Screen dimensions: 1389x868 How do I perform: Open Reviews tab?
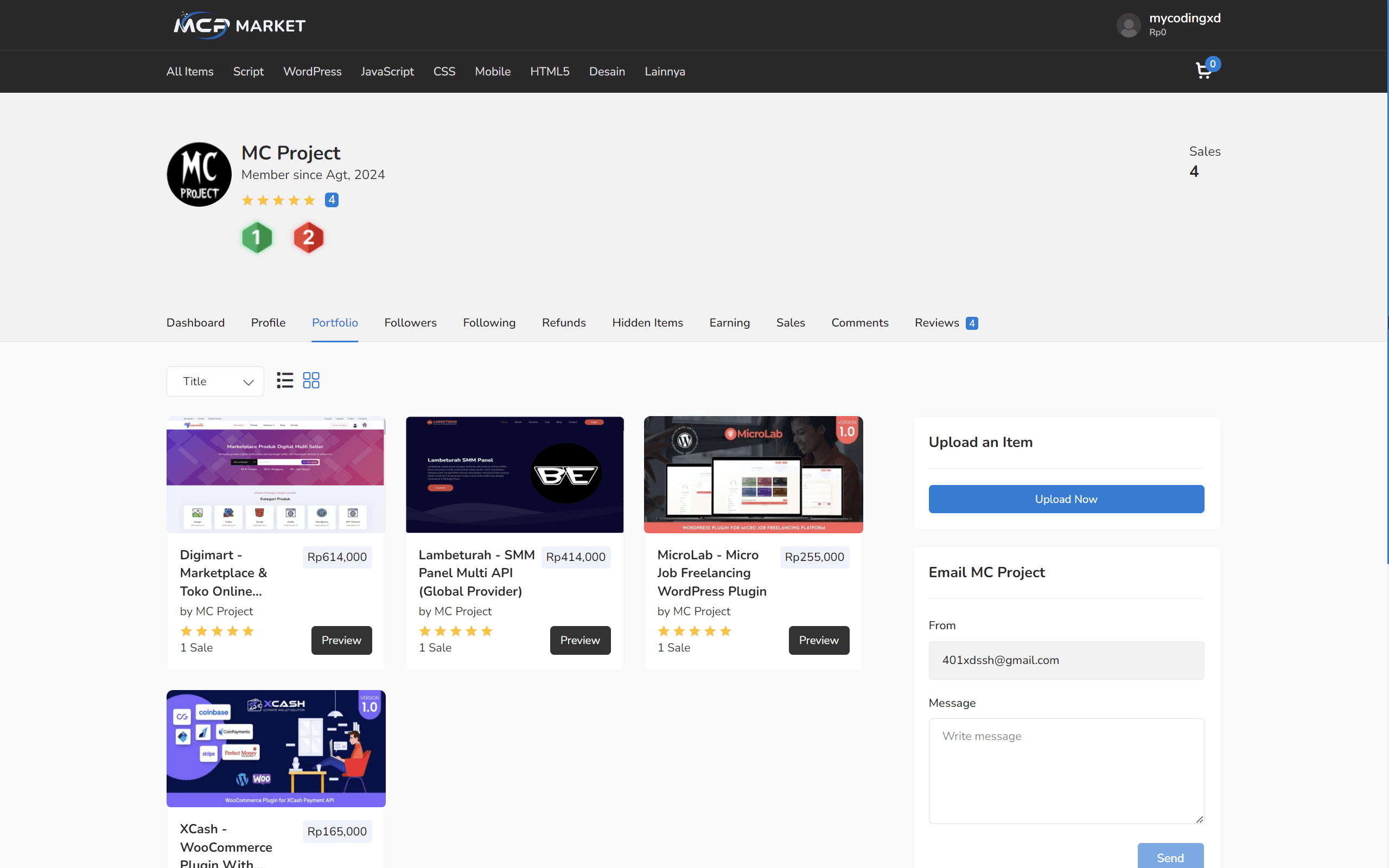tap(936, 323)
